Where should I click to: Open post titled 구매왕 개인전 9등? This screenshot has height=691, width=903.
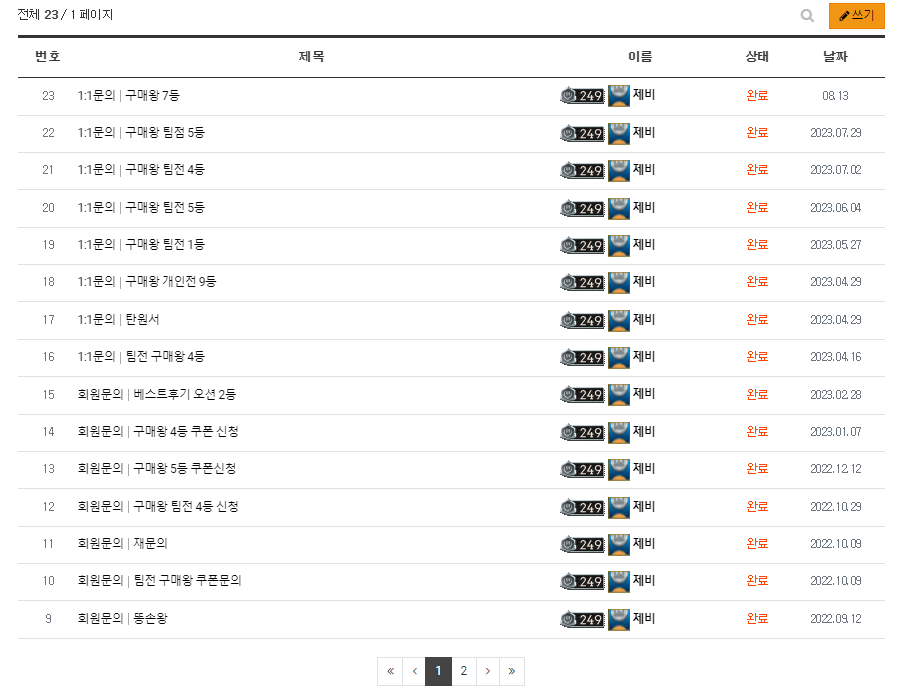coord(170,282)
